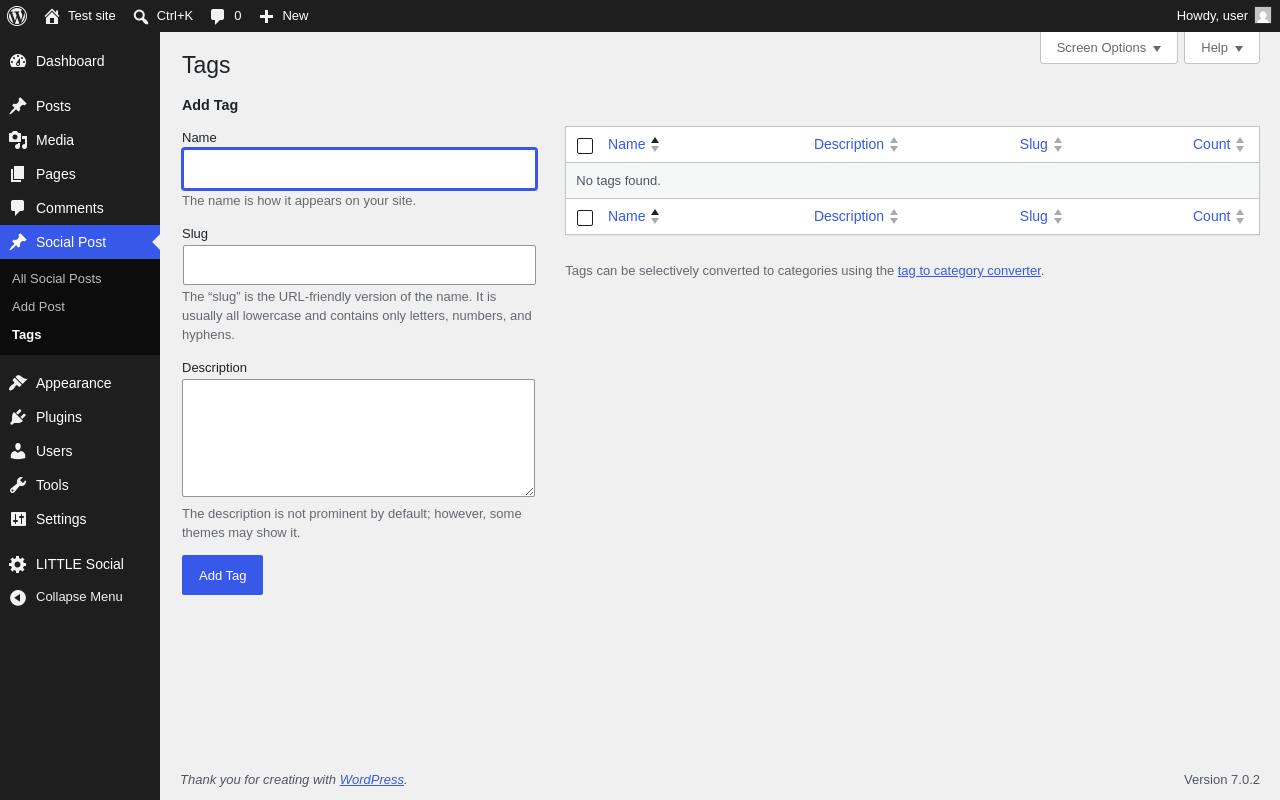
Task: Focus the tag Name input field
Action: (x=359, y=169)
